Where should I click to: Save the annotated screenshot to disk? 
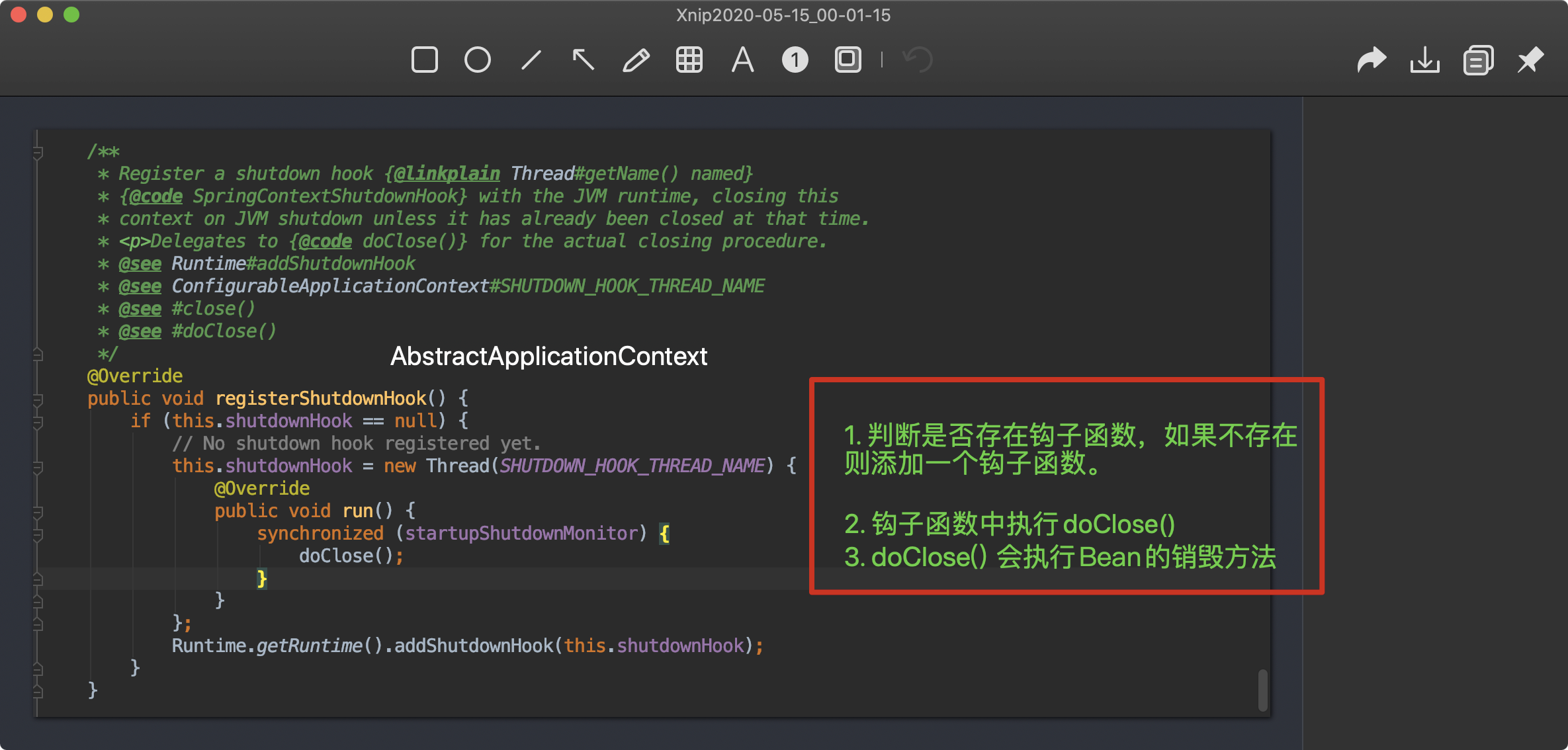tap(1425, 60)
